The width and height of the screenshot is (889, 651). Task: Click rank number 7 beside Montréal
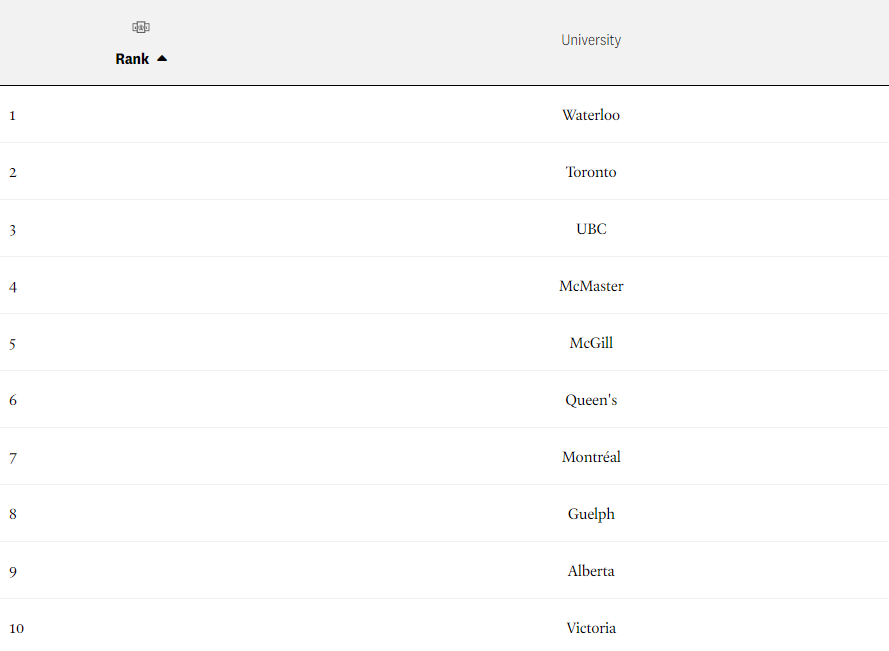[13, 457]
